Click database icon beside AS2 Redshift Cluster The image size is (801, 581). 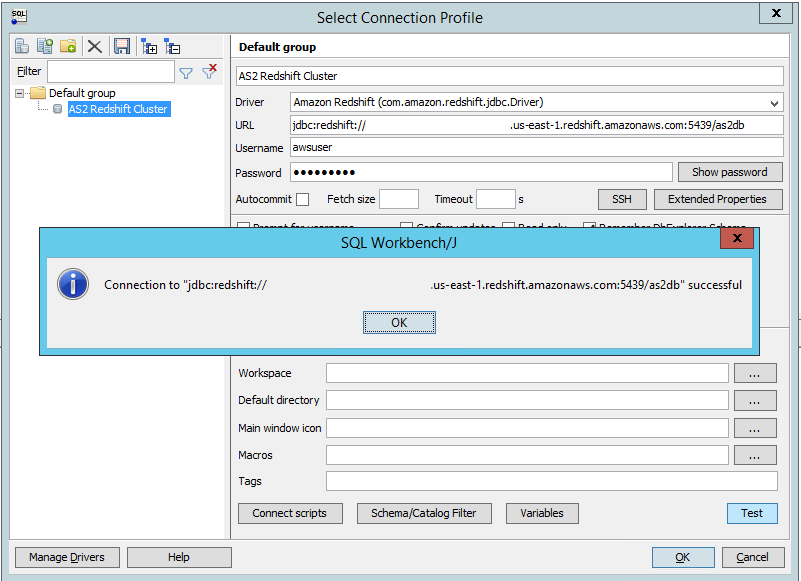tap(58, 109)
